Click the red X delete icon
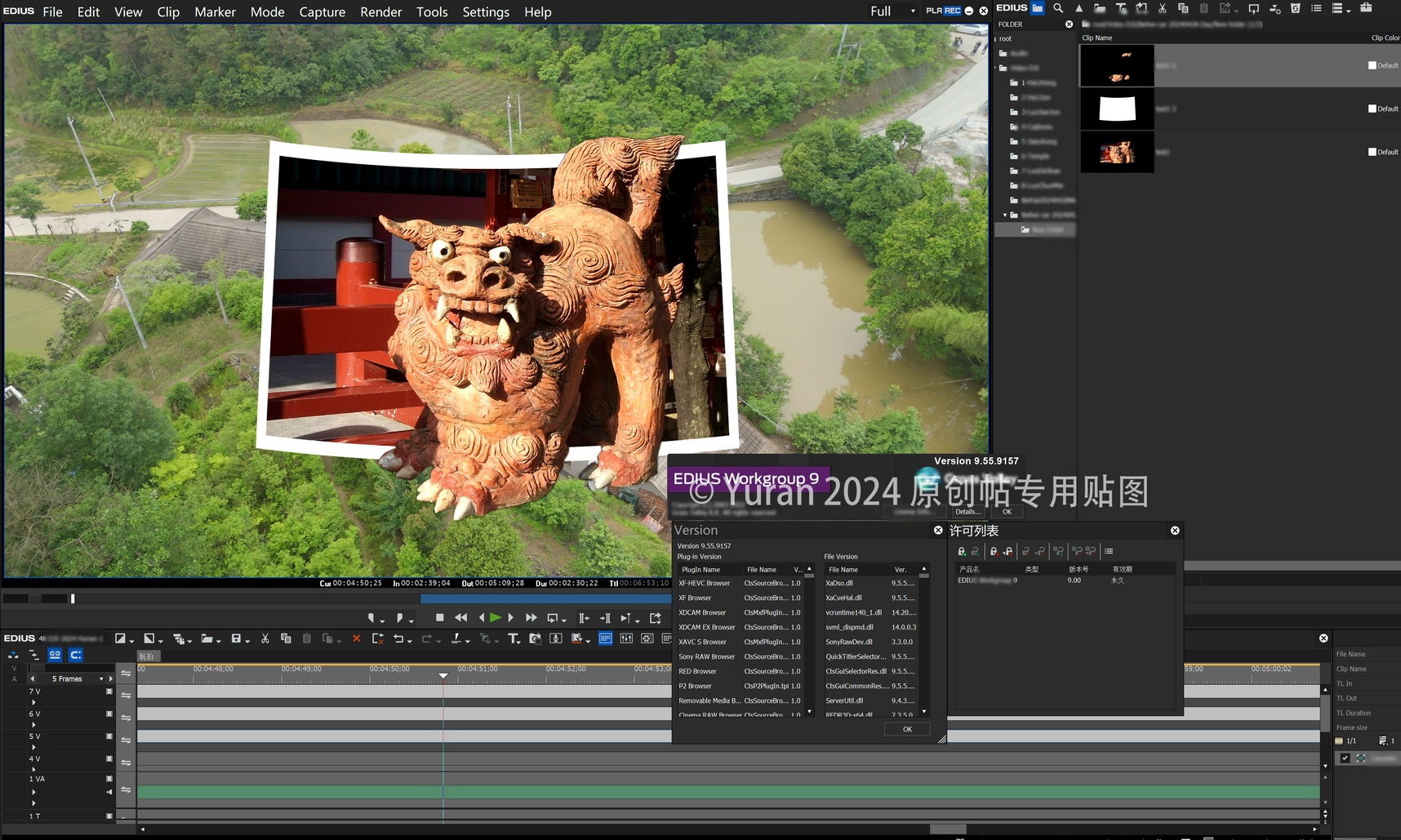The height and width of the screenshot is (840, 1401). point(356,638)
